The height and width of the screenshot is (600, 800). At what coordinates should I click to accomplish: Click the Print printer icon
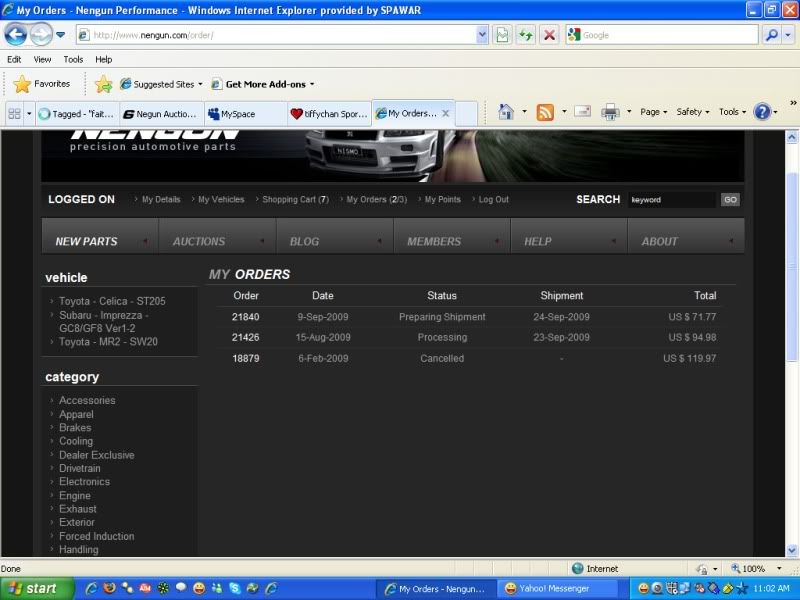pyautogui.click(x=610, y=112)
